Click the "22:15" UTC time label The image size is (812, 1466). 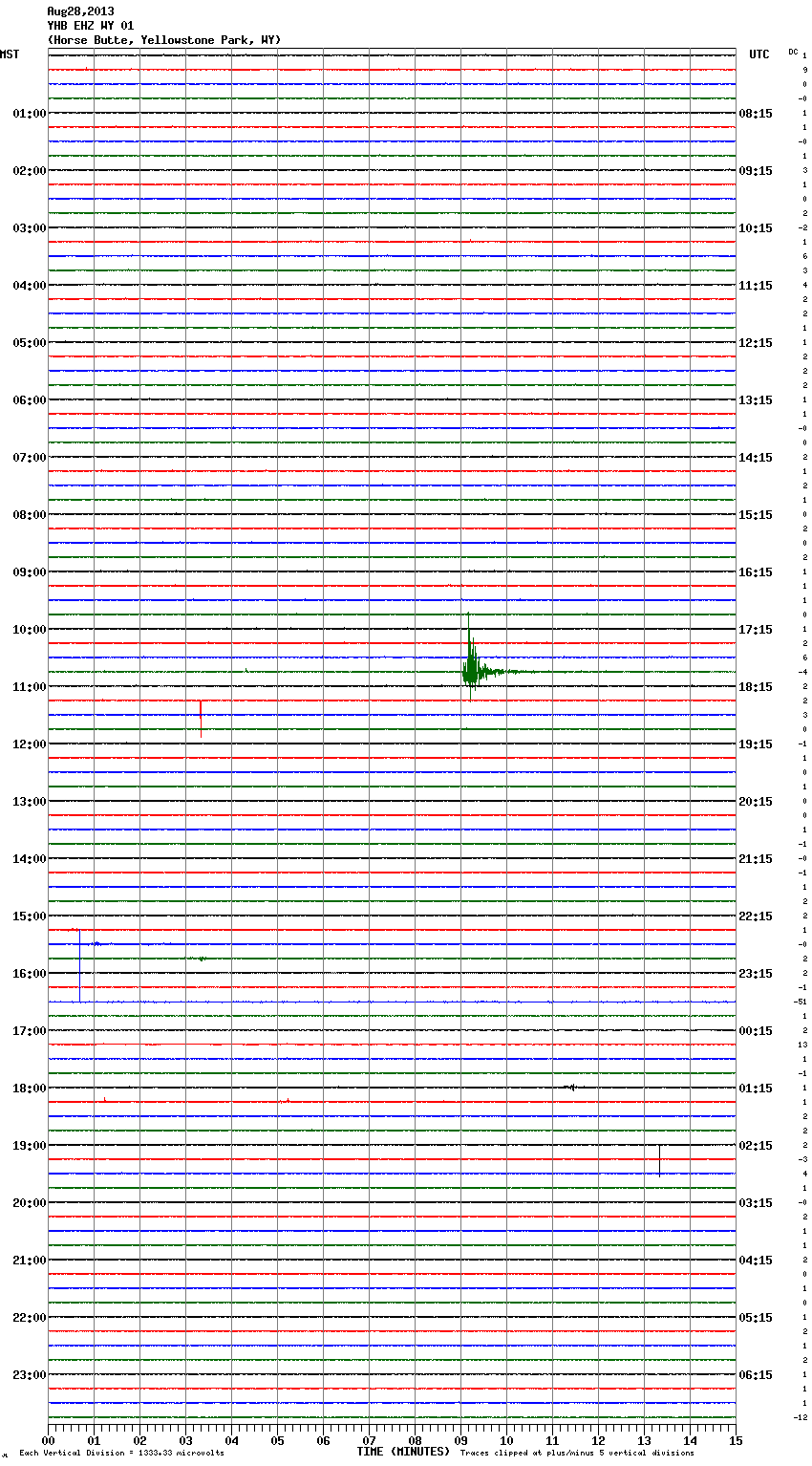click(756, 916)
